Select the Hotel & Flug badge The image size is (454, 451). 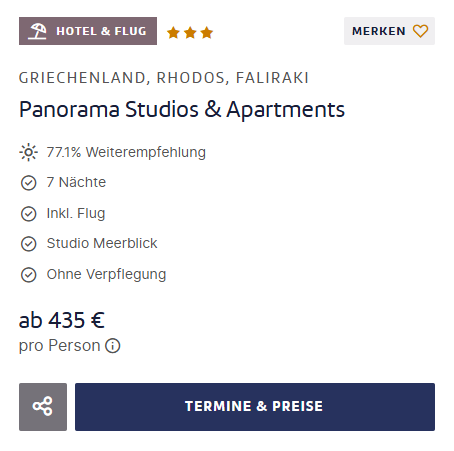(x=88, y=31)
